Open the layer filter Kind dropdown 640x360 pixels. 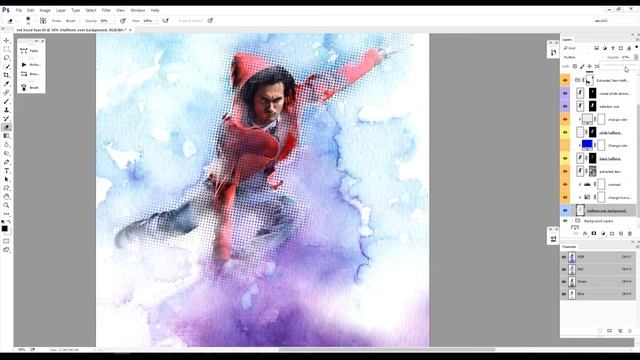point(576,48)
